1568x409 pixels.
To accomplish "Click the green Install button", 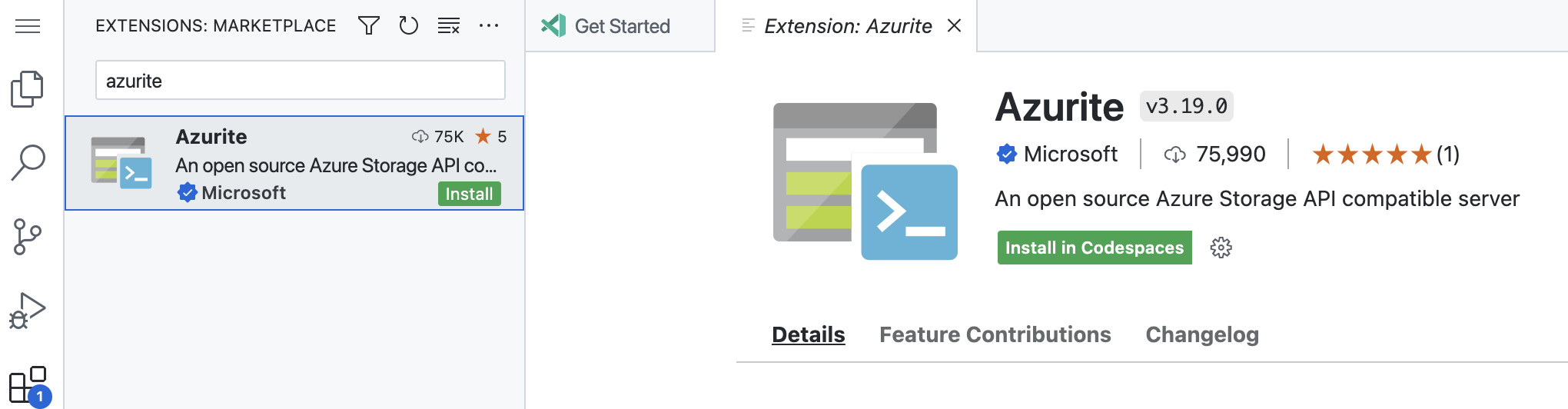I will [x=469, y=194].
